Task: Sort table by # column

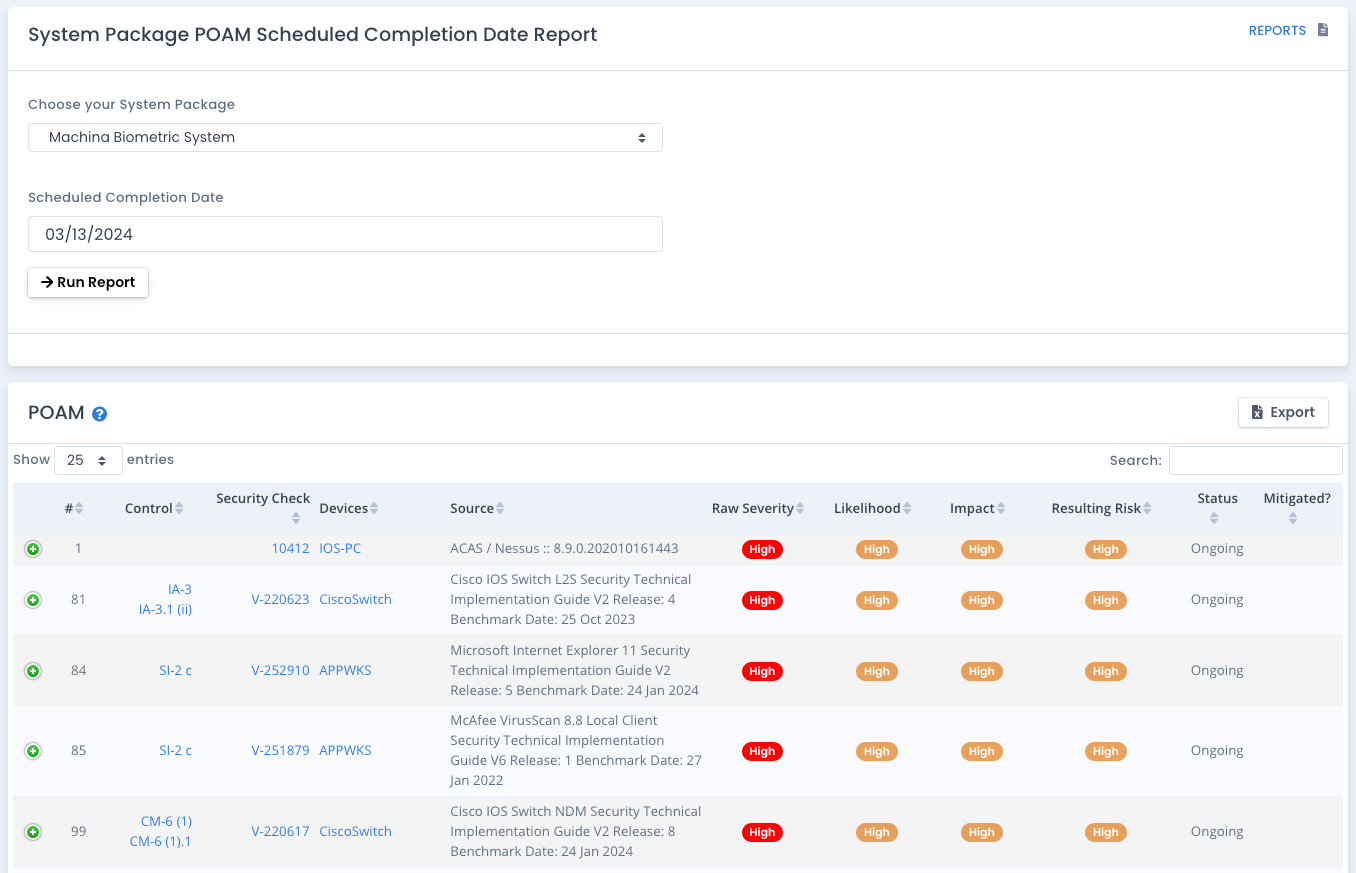Action: 74,508
